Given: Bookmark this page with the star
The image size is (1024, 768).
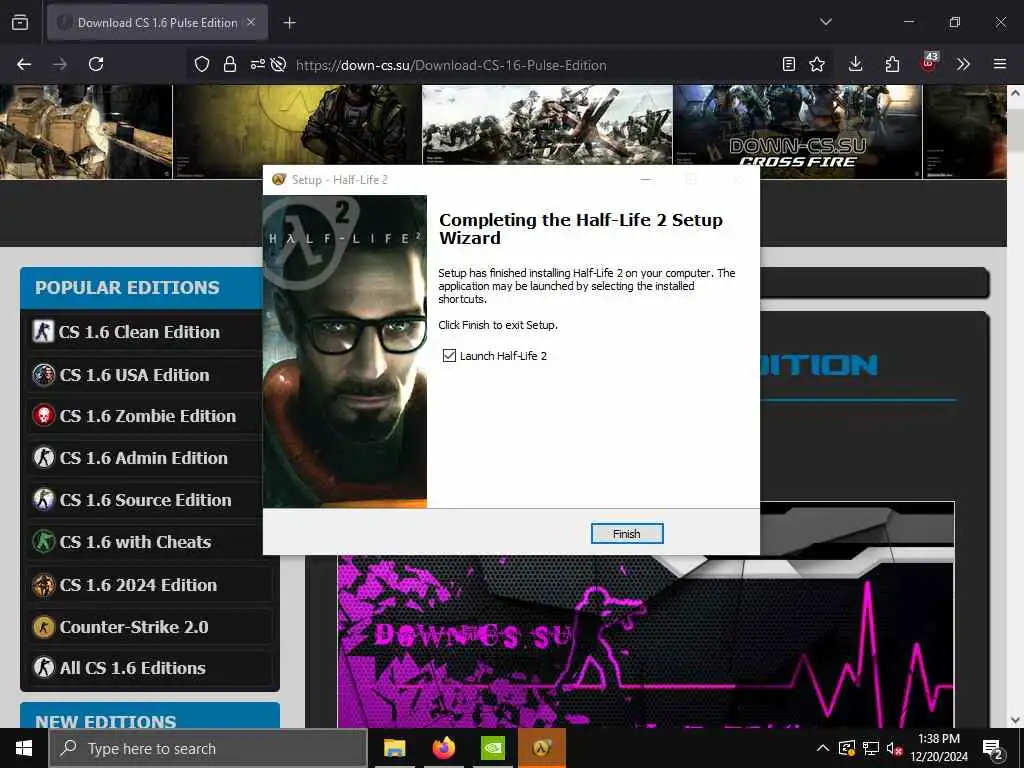Looking at the screenshot, I should (817, 64).
